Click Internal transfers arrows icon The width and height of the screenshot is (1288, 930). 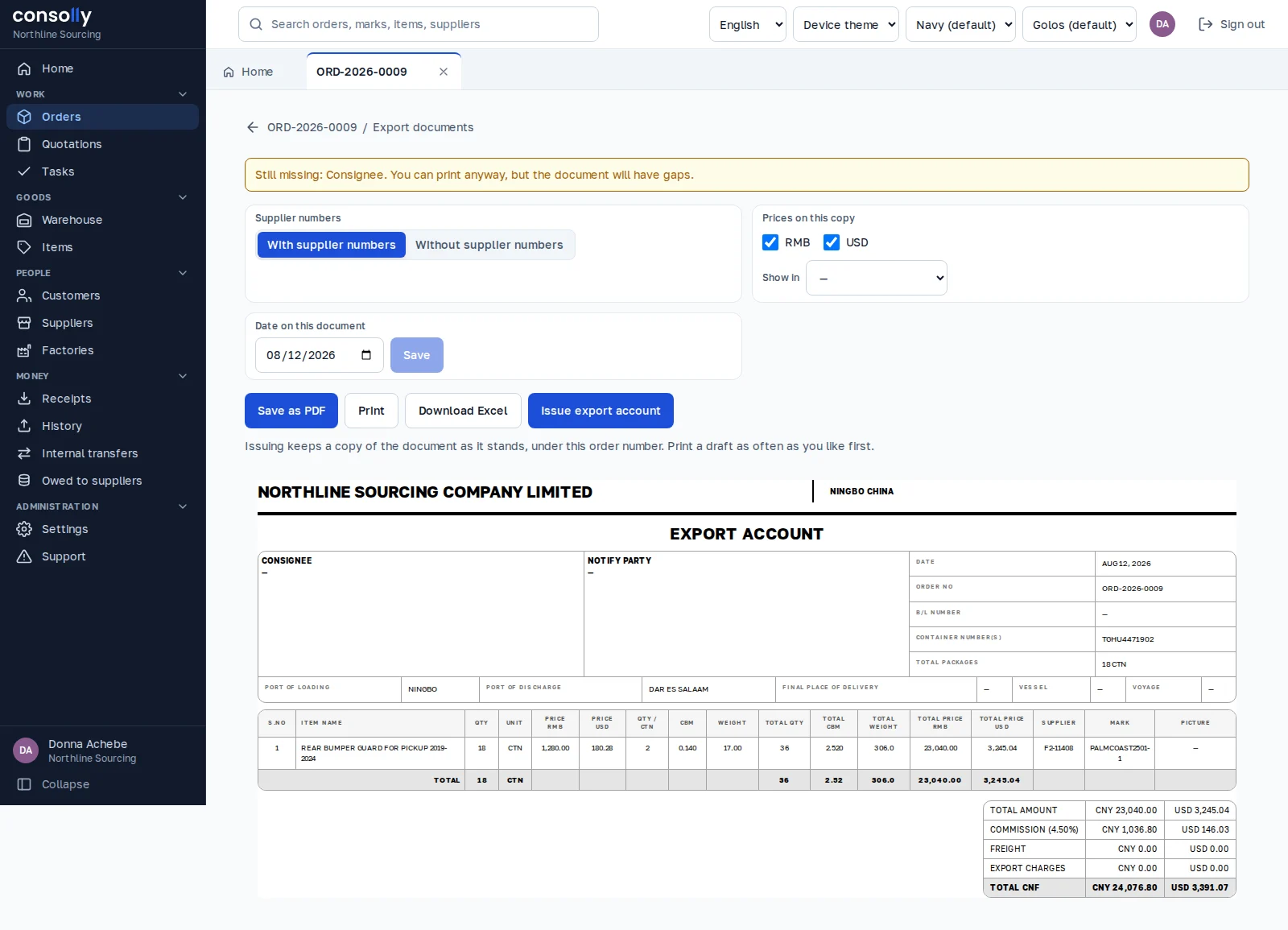pos(24,453)
